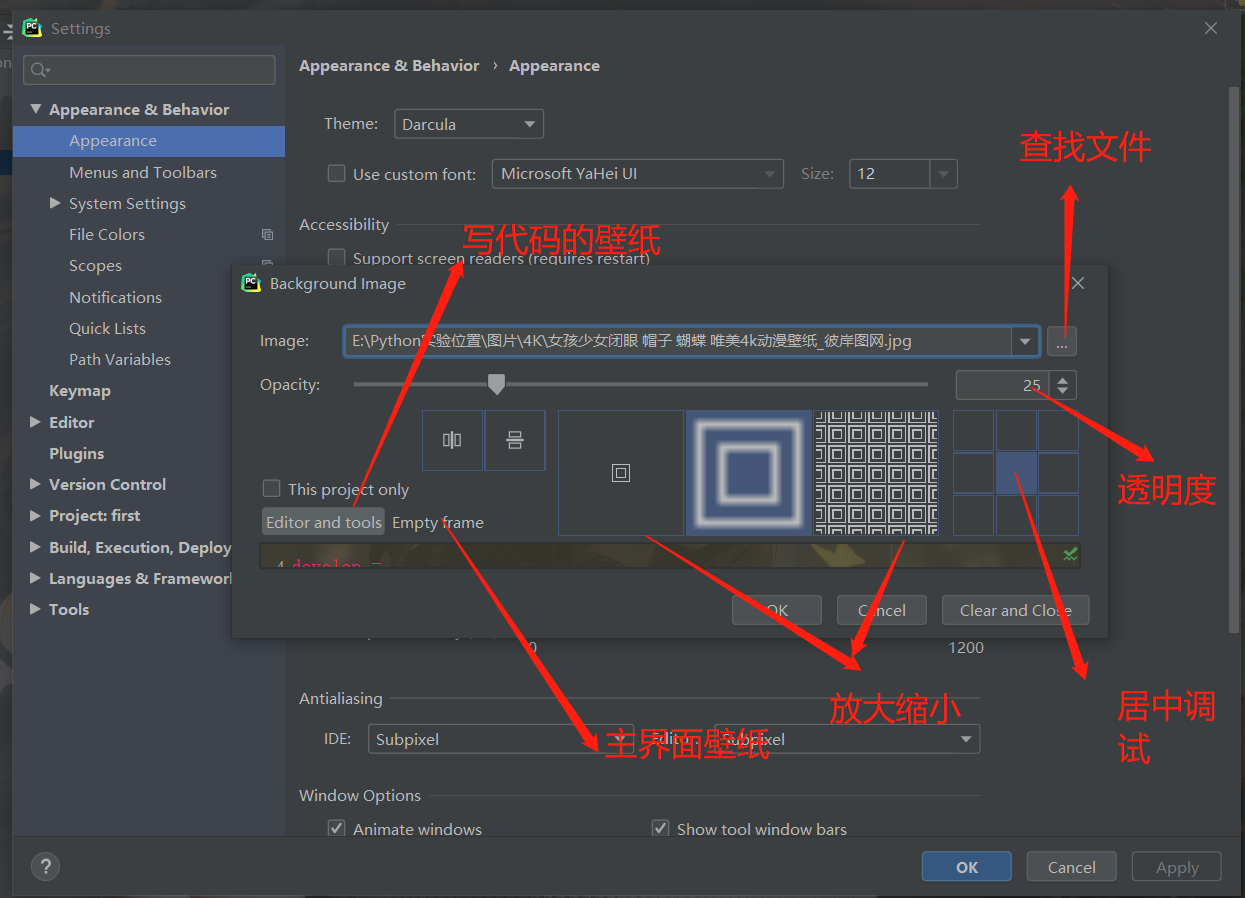The width and height of the screenshot is (1245, 898).
Task: Open the Keymap settings page
Action: [80, 390]
